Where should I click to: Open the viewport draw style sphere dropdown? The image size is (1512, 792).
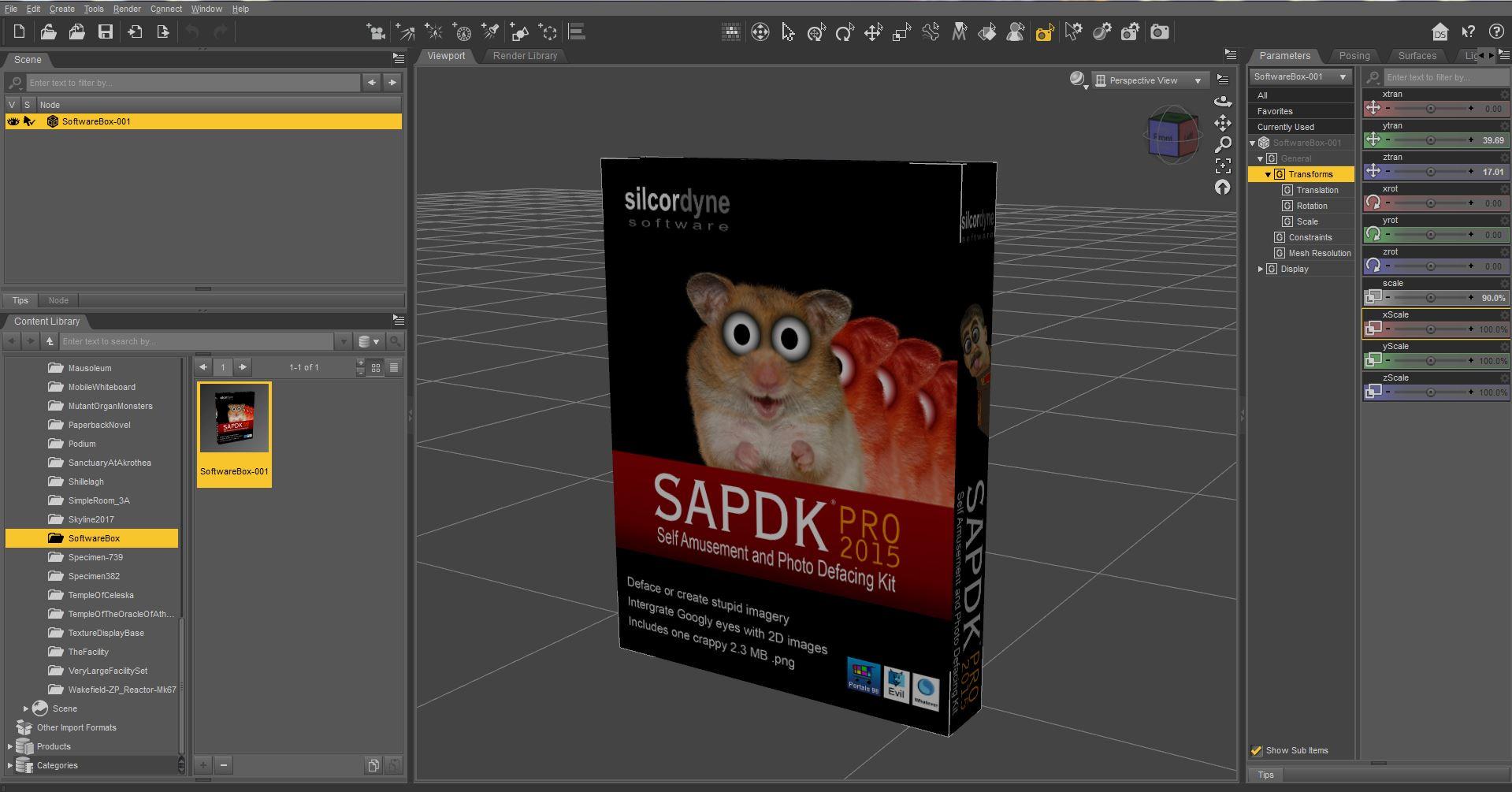1078,80
